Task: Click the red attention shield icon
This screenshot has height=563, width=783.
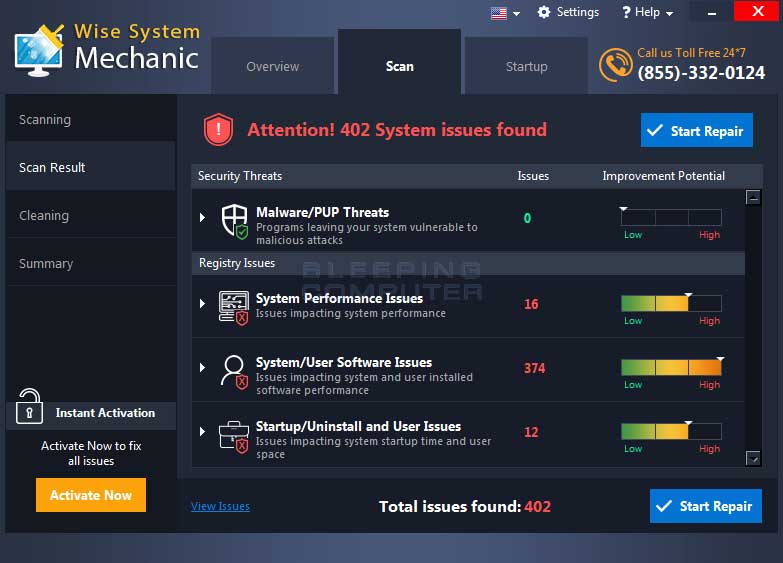Action: [218, 130]
